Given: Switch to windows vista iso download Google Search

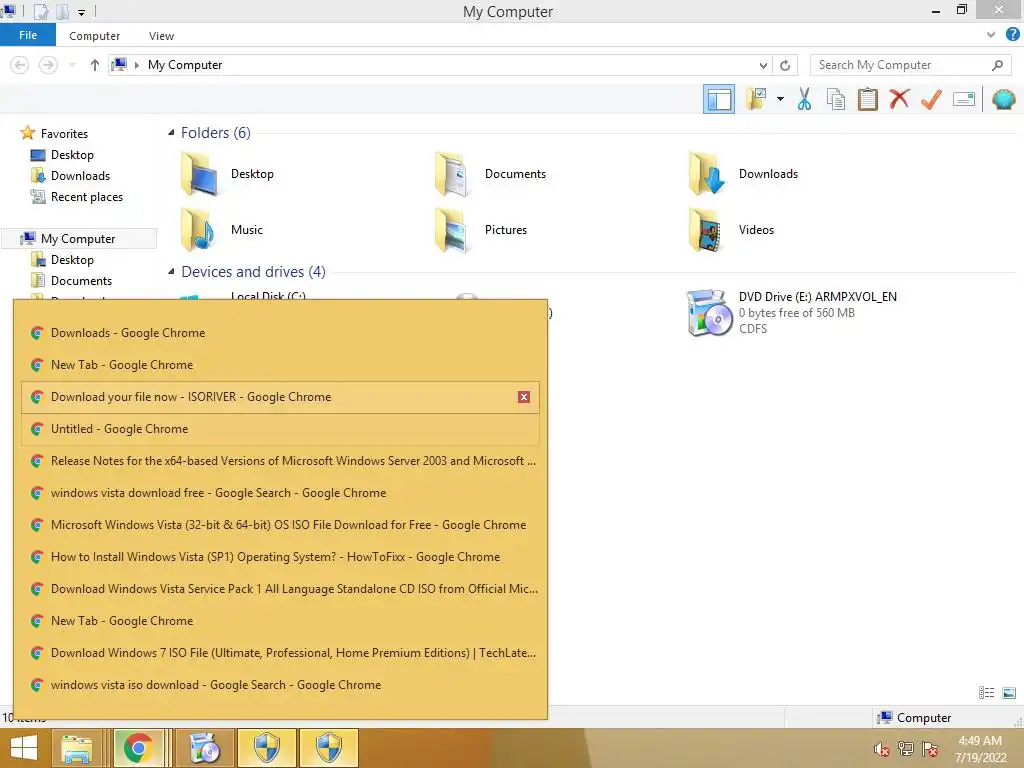Looking at the screenshot, I should click(281, 685).
